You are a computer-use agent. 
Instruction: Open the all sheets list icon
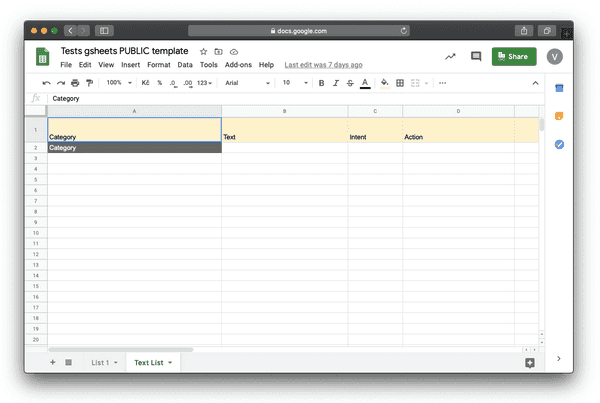tap(68, 362)
